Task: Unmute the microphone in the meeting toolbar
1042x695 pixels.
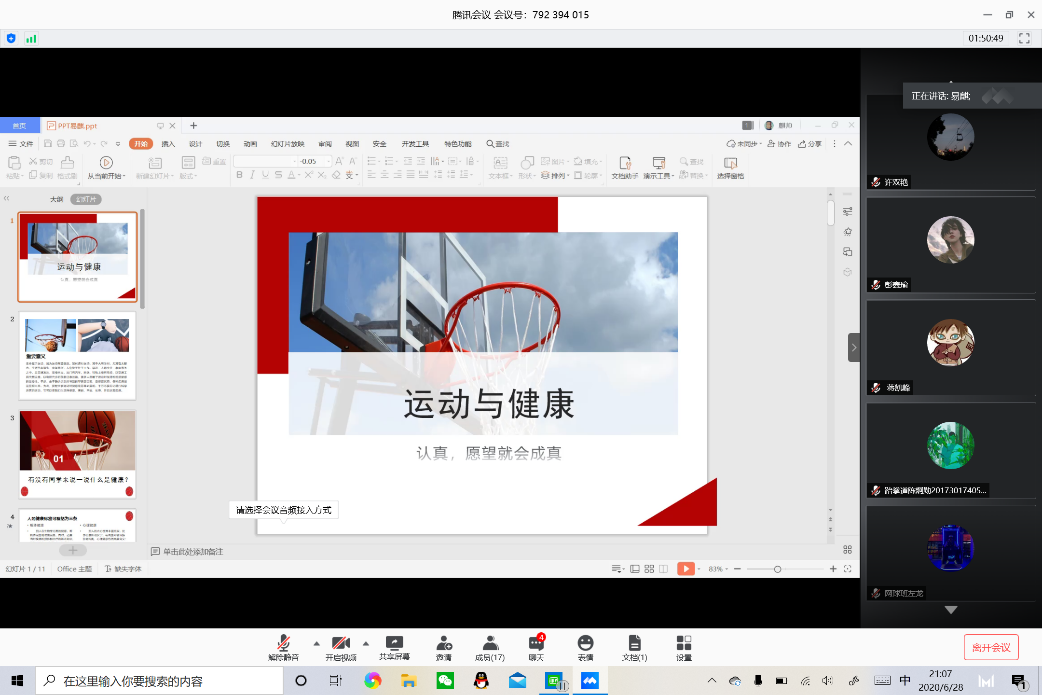Action: [x=284, y=646]
